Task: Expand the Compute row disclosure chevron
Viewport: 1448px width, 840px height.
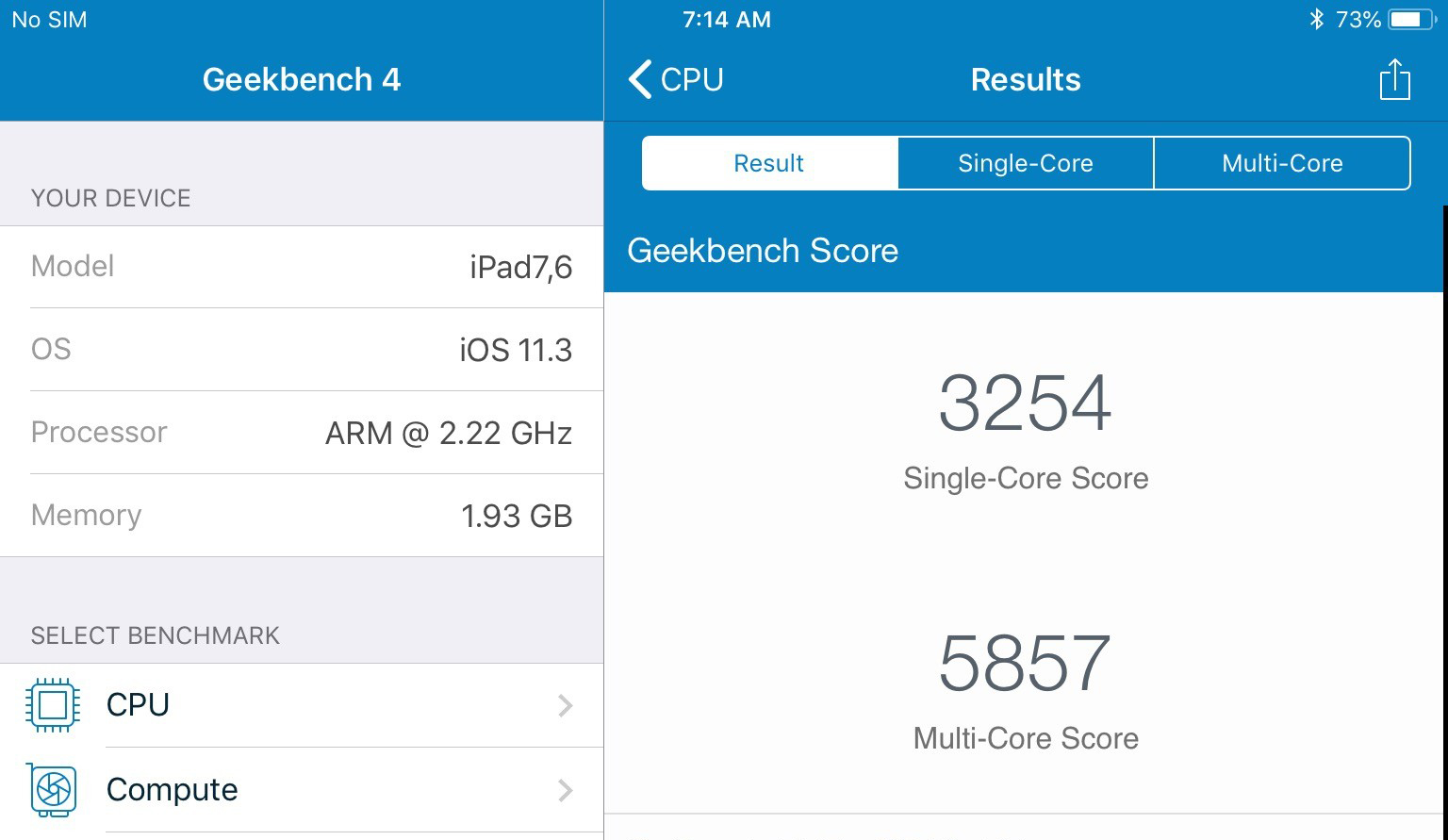Action: pyautogui.click(x=565, y=789)
